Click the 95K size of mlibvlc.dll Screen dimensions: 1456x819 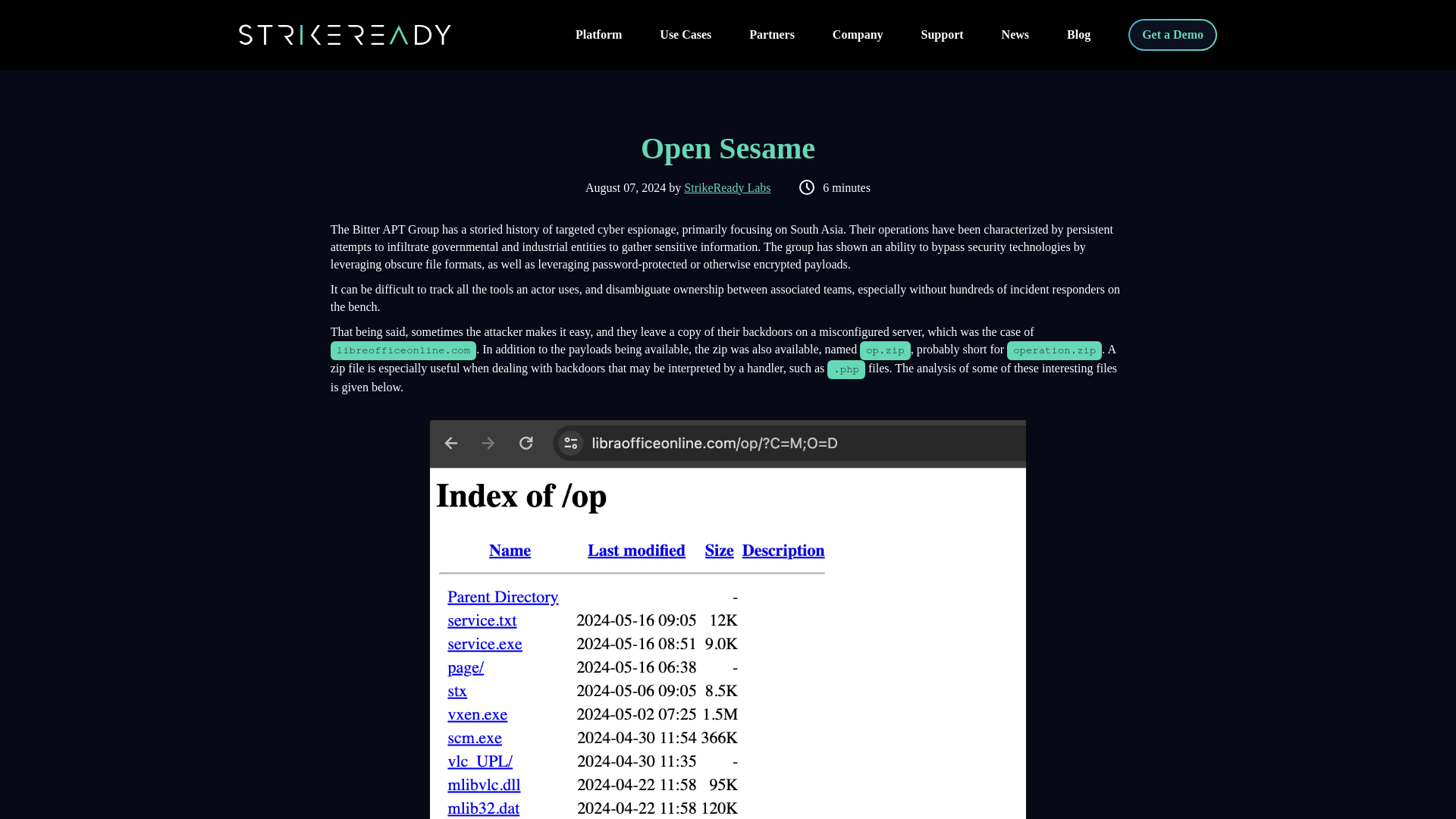pyautogui.click(x=723, y=786)
